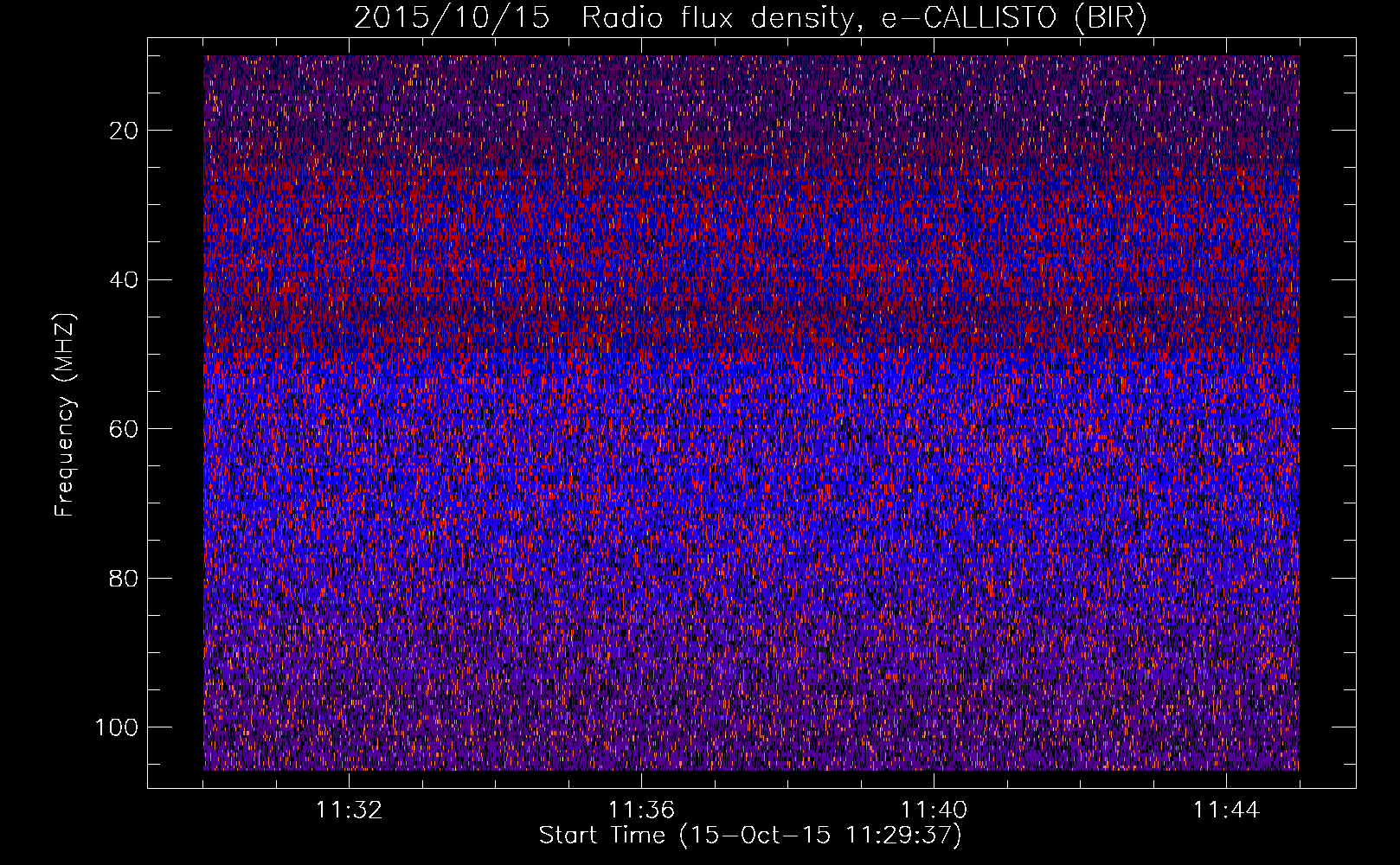
Task: Click the '11:44' time tick label
Action: click(x=1226, y=811)
